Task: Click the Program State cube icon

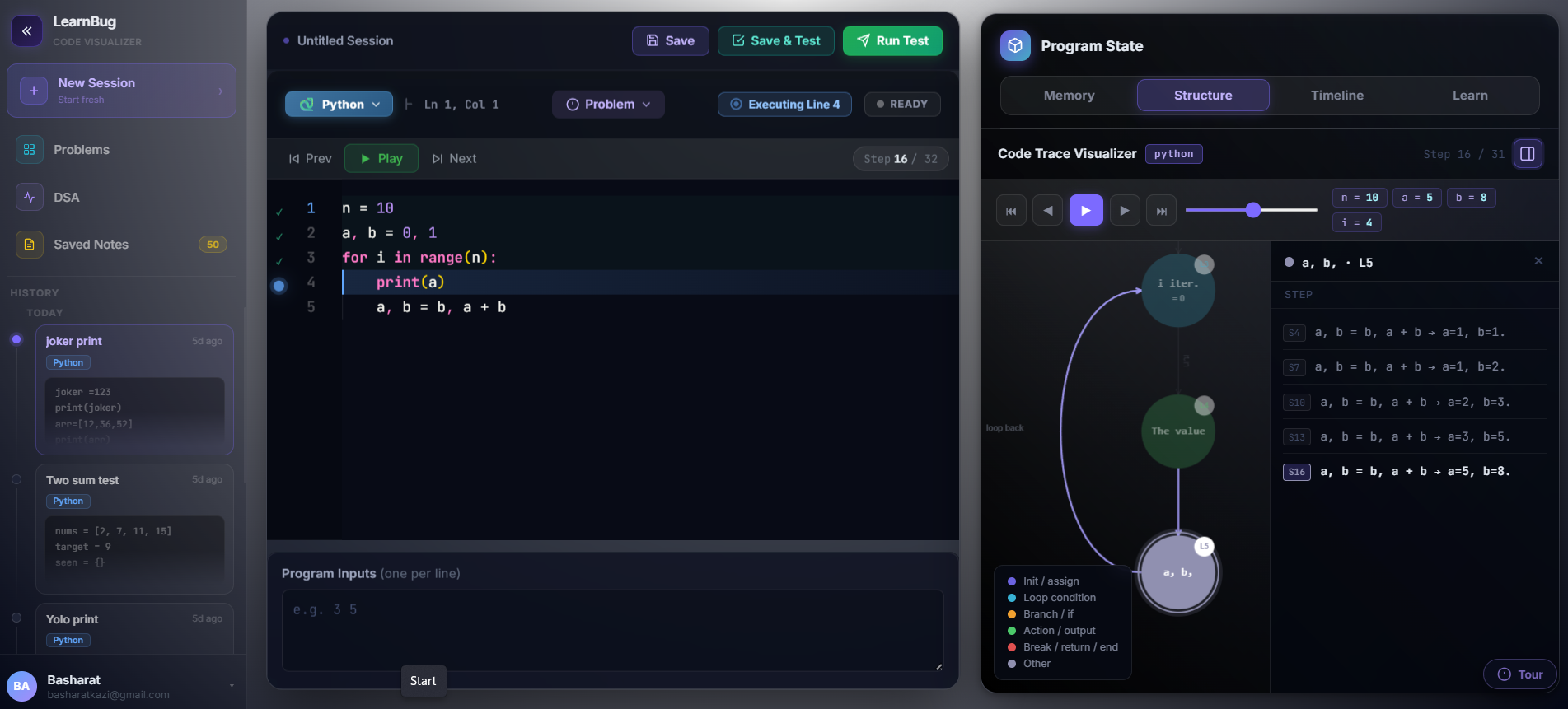Action: click(x=1015, y=45)
